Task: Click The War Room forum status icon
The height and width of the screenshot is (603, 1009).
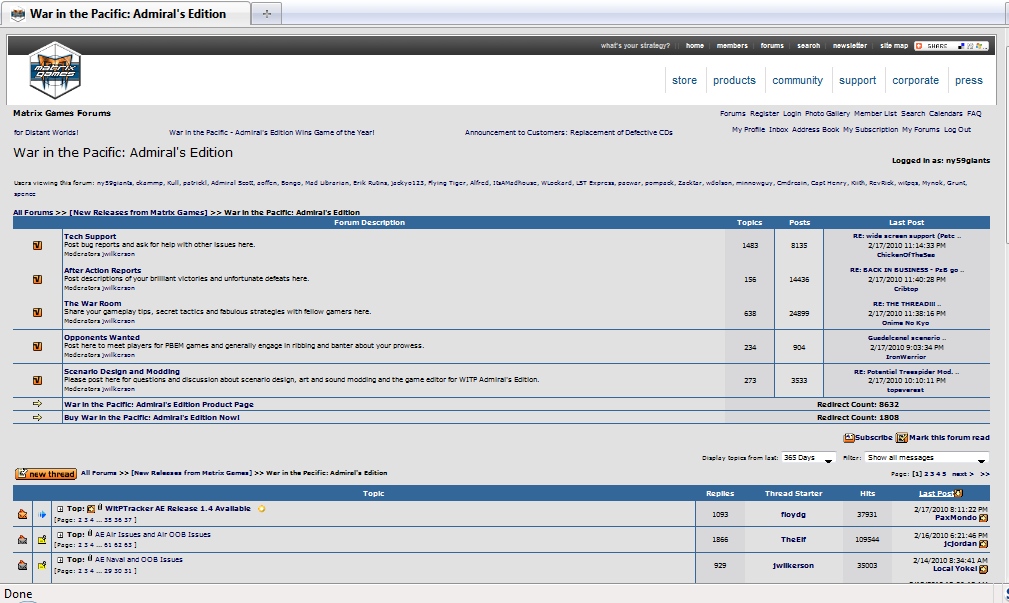Action: tap(37, 312)
